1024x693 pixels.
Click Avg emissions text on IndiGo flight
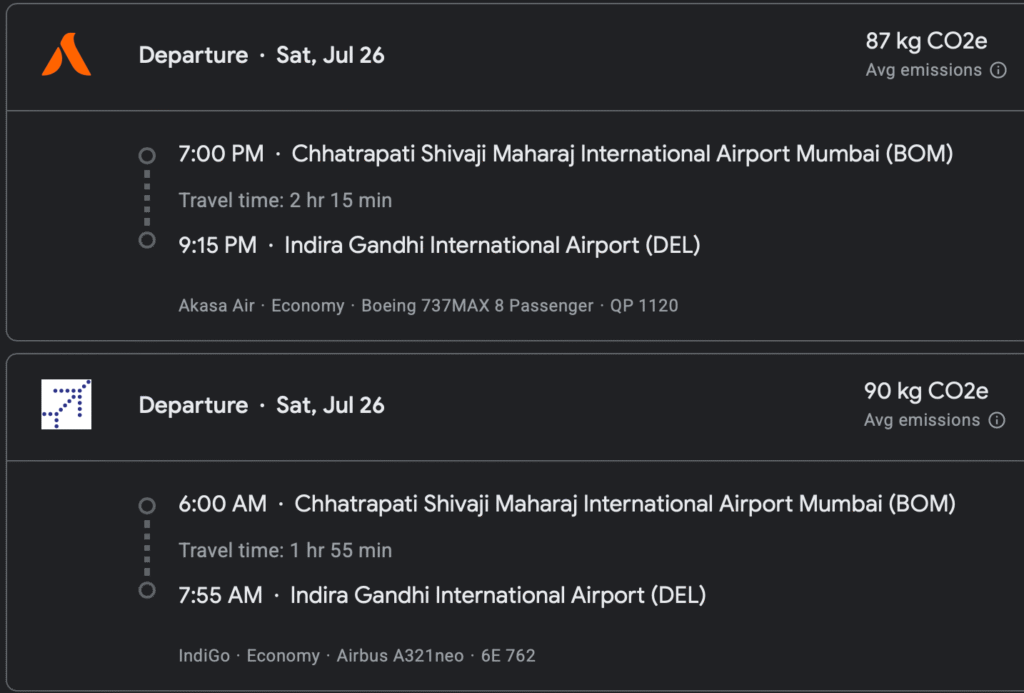tap(921, 420)
